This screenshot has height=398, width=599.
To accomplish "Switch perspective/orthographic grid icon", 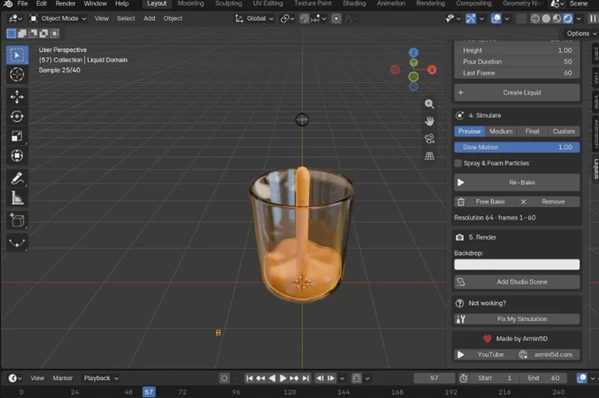I will (x=429, y=155).
